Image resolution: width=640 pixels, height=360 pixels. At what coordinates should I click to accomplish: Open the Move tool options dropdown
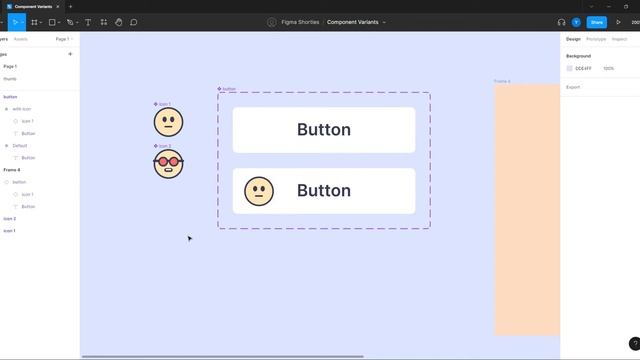pos(22,22)
